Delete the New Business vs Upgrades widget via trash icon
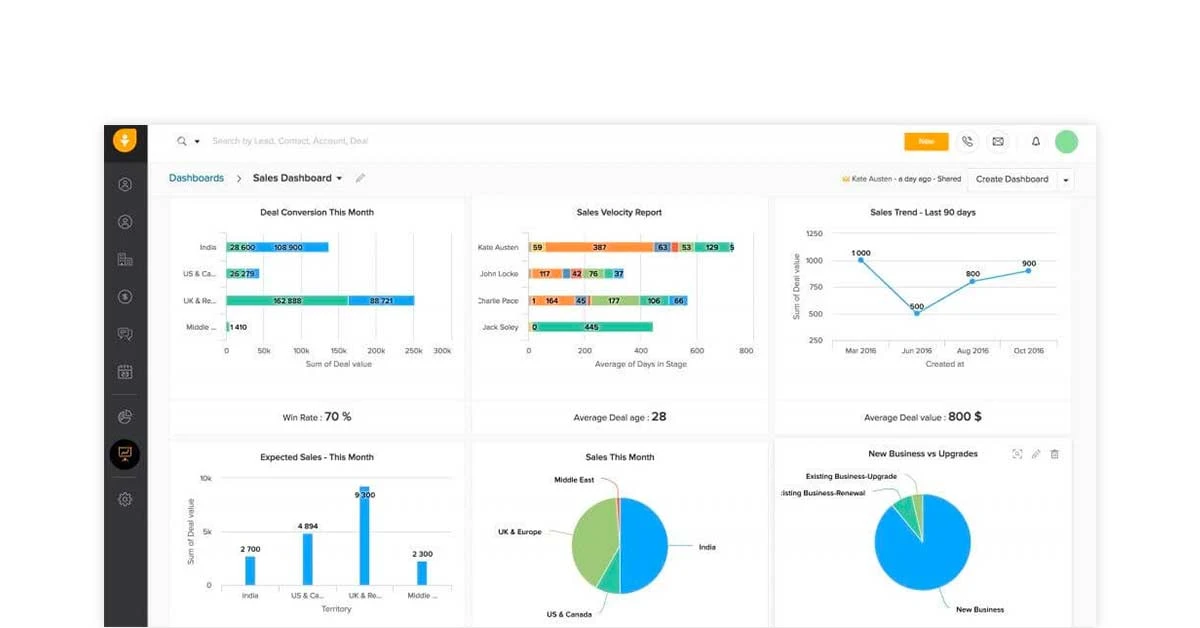 (x=1056, y=453)
